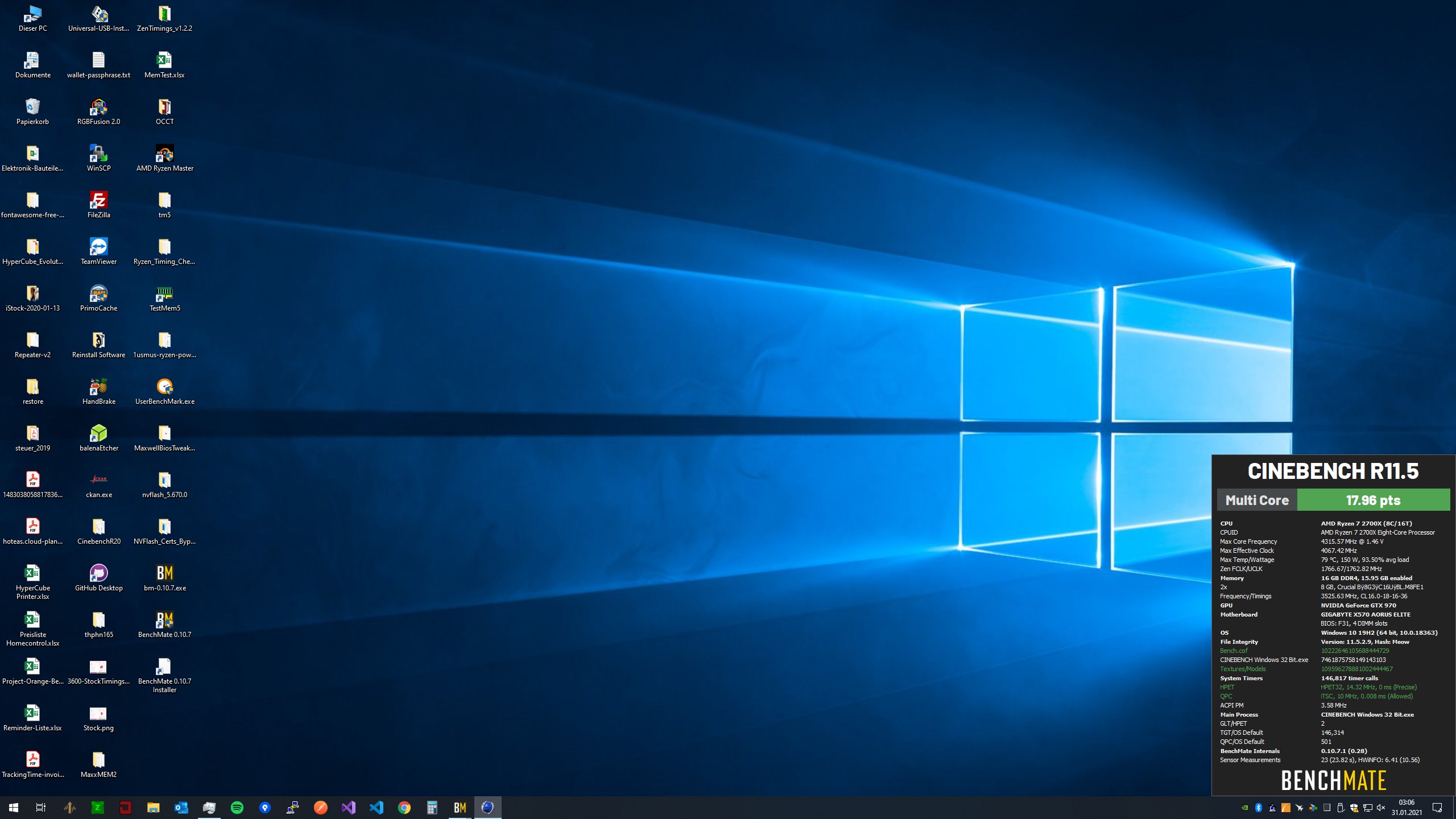
Task: Open Outlook from the taskbar
Action: [181, 807]
